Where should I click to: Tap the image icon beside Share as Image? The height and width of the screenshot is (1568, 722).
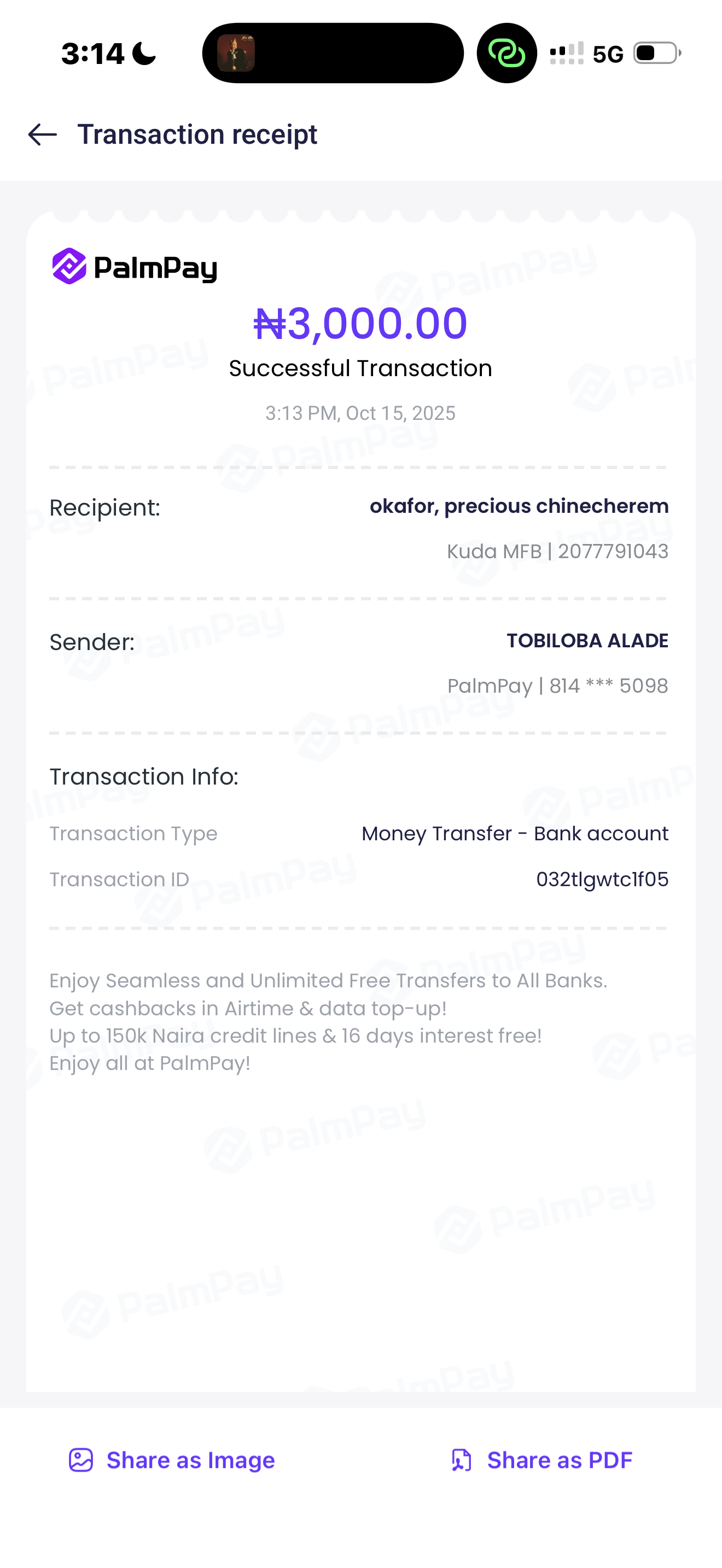click(81, 1460)
